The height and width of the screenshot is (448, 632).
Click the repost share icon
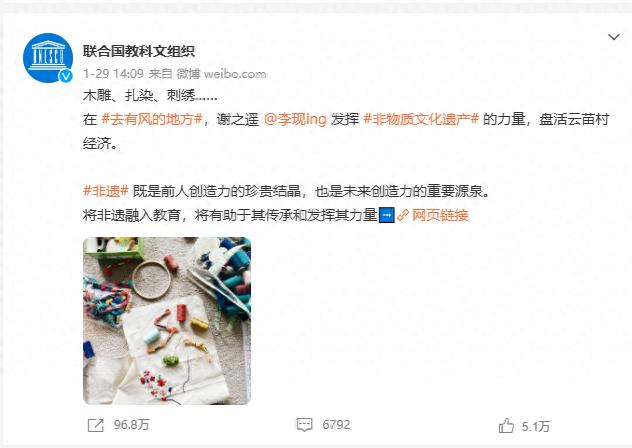coord(96,425)
